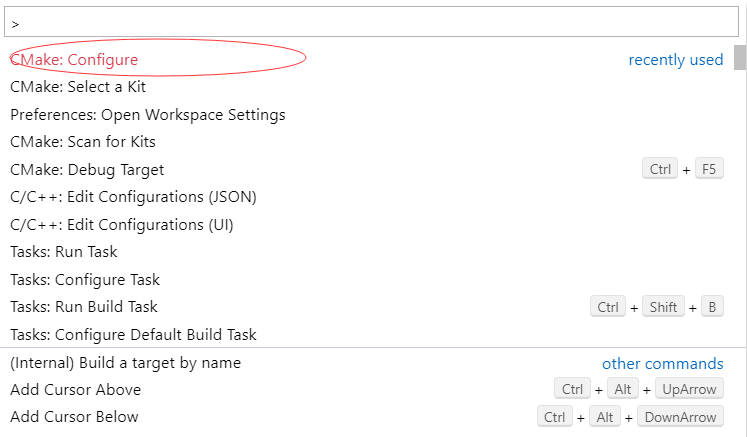Select the Add Cursor Below command
The width and height of the screenshot is (747, 437).
click(x=367, y=417)
